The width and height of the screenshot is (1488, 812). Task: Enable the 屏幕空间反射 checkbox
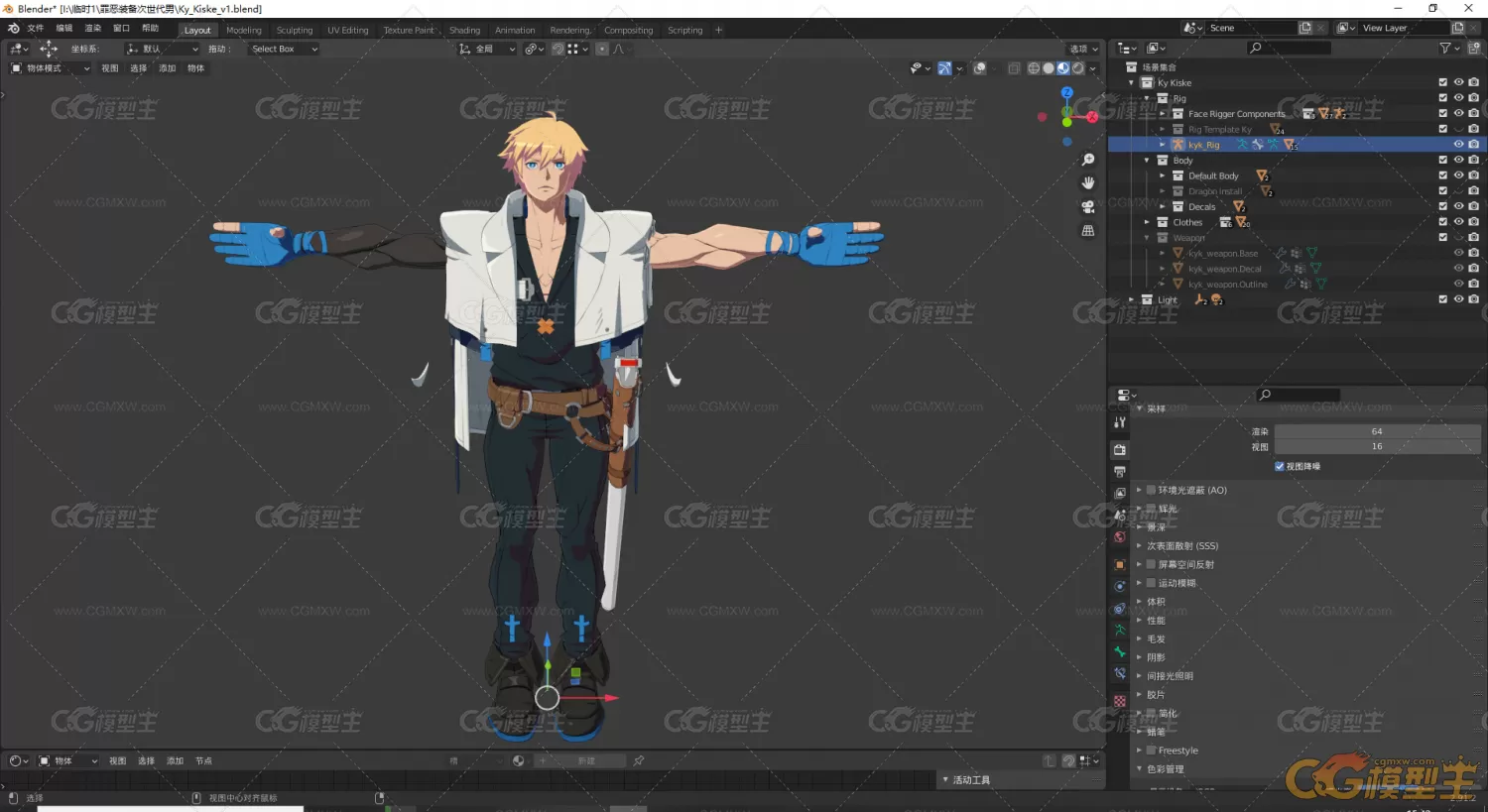point(1152,564)
